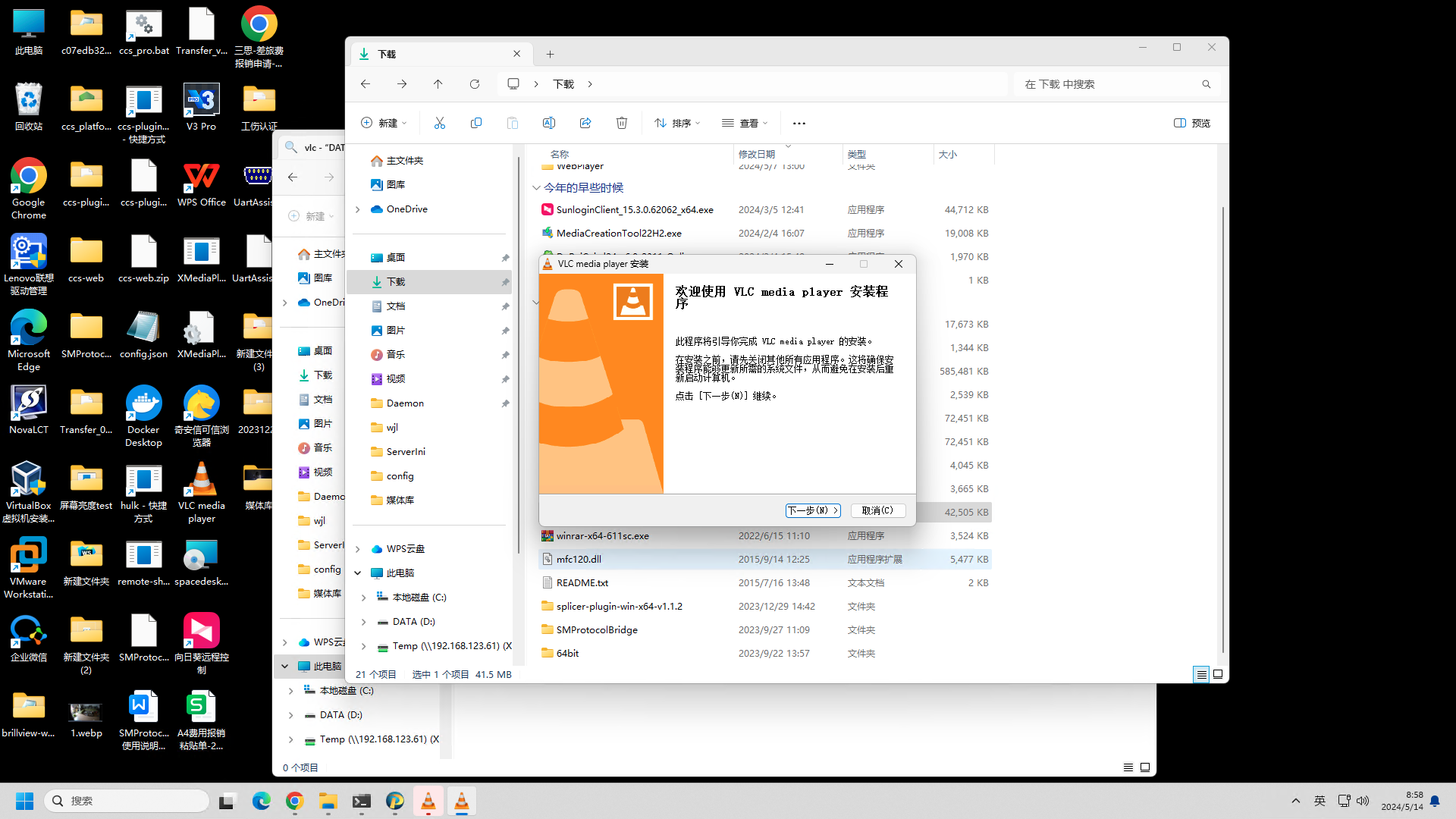Toggle the preview pane button
Viewport: 1456px width, 819px height.
tap(1192, 123)
